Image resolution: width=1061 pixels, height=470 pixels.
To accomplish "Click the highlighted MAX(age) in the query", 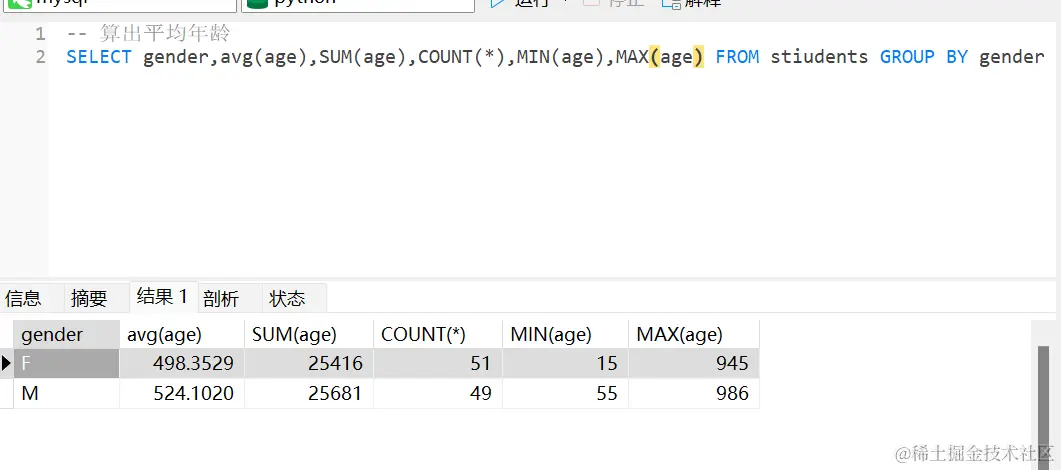I will point(660,57).
